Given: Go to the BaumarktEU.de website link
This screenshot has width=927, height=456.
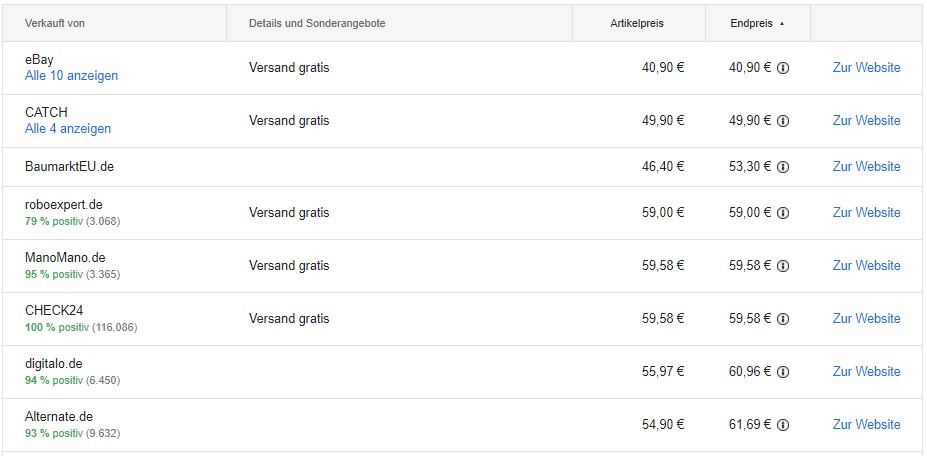Looking at the screenshot, I should click(867, 166).
